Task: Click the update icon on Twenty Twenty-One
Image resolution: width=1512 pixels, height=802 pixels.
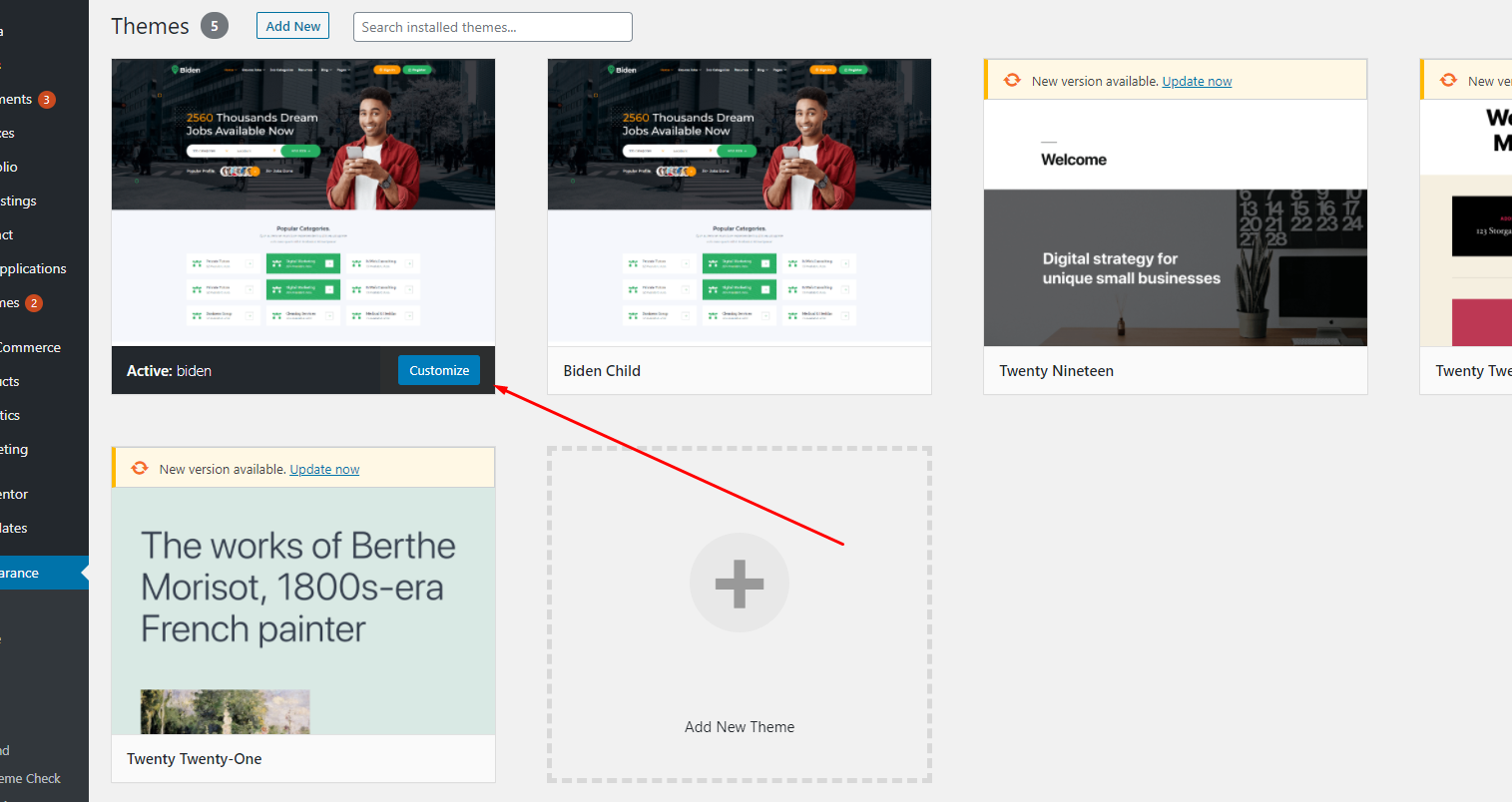Action: coord(140,468)
